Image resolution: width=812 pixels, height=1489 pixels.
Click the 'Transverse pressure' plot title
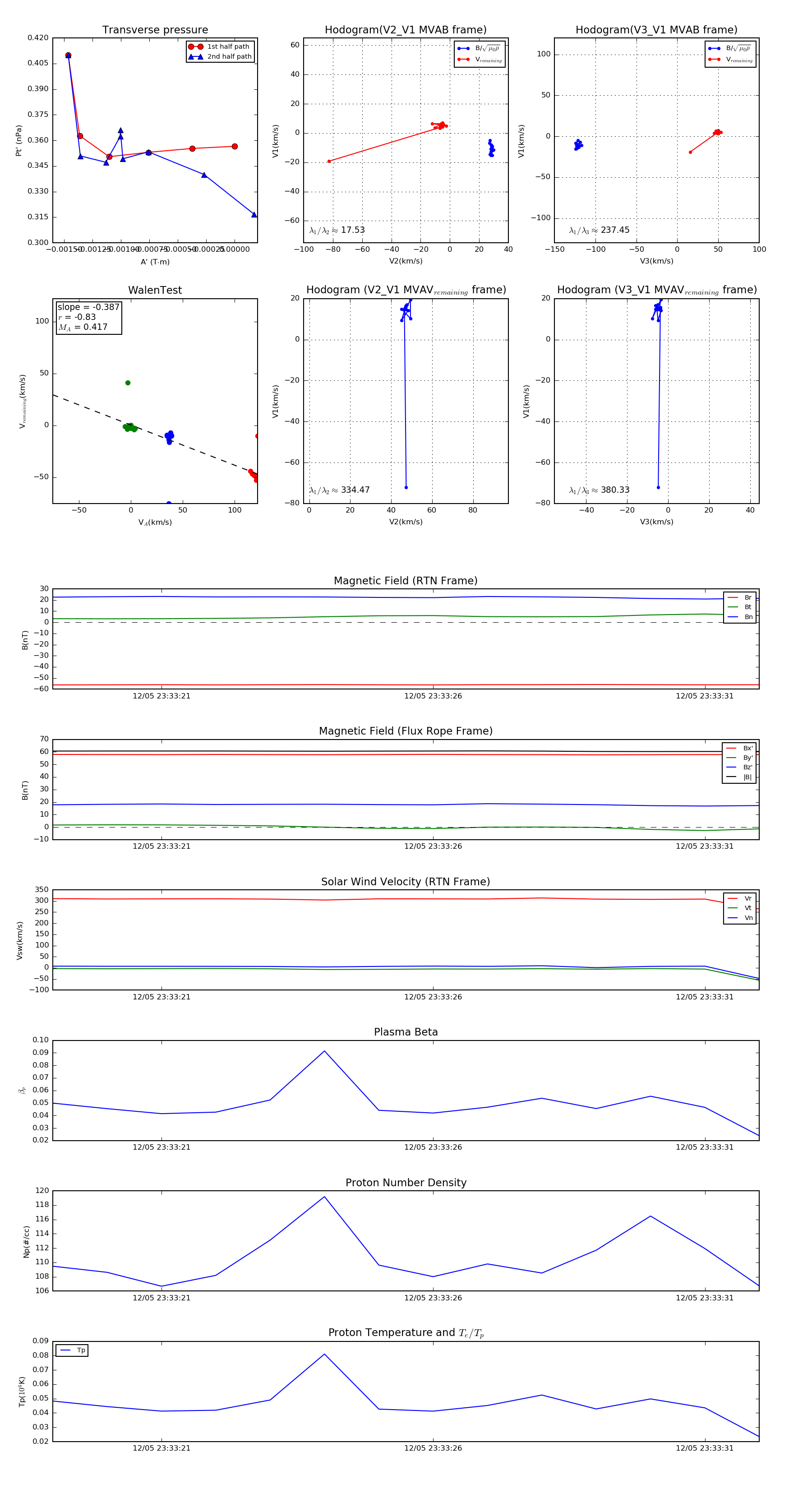155,30
